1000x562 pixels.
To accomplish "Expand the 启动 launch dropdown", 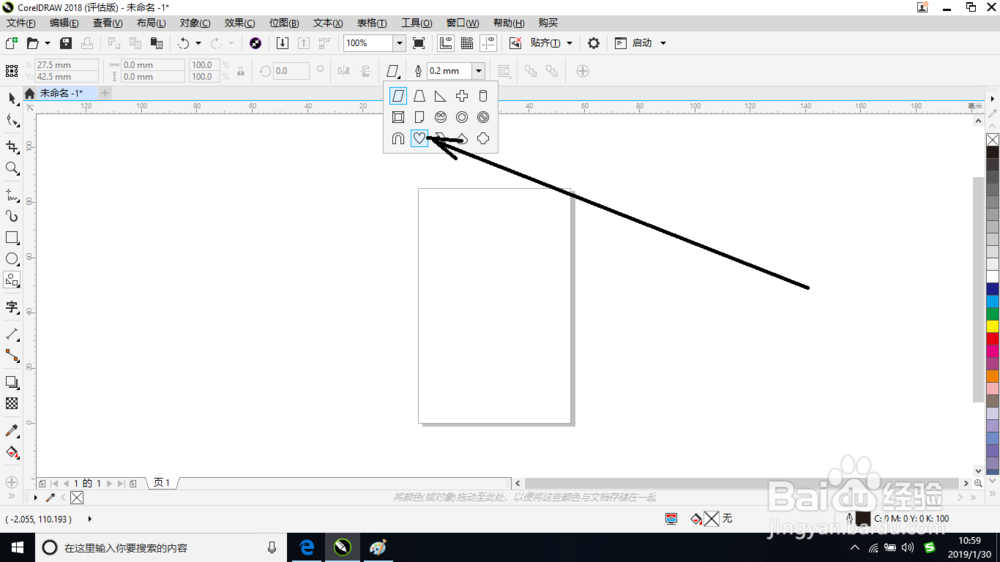I will click(x=663, y=43).
